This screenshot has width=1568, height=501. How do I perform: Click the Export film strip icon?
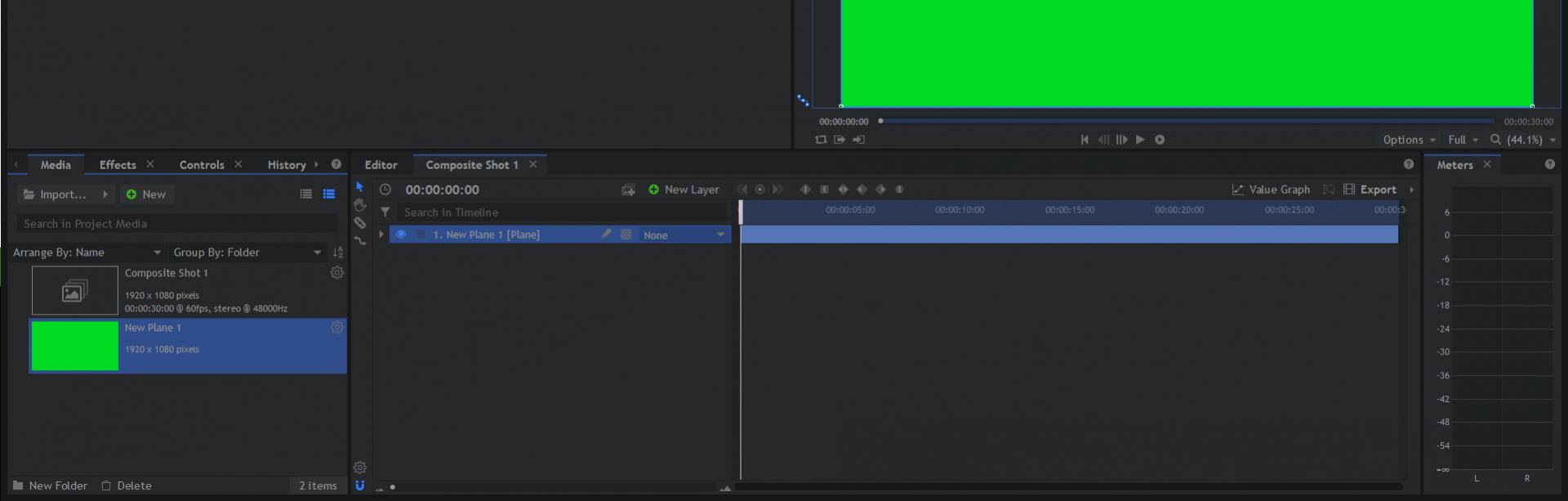click(1349, 190)
